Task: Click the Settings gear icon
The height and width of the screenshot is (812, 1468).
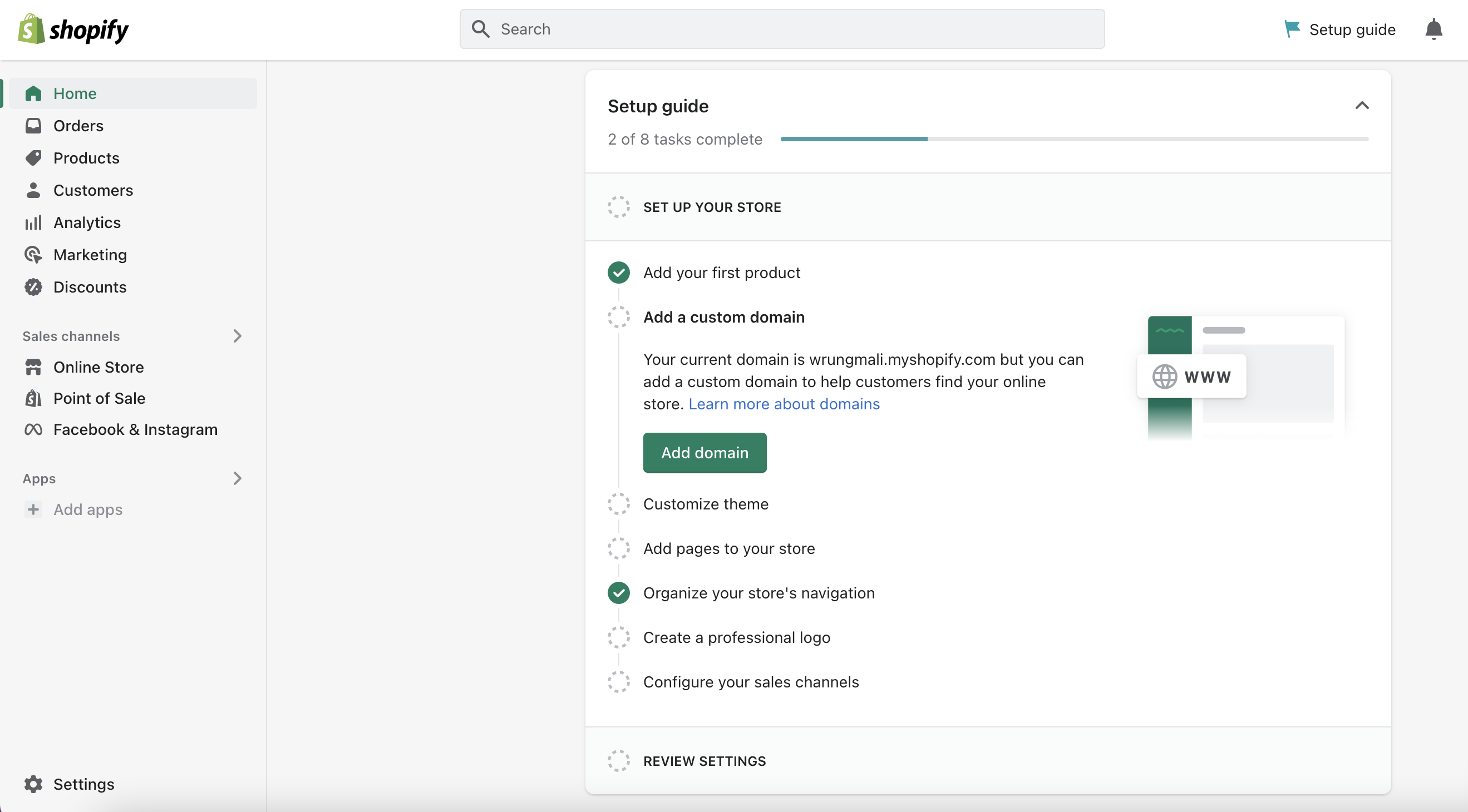Action: coord(33,784)
